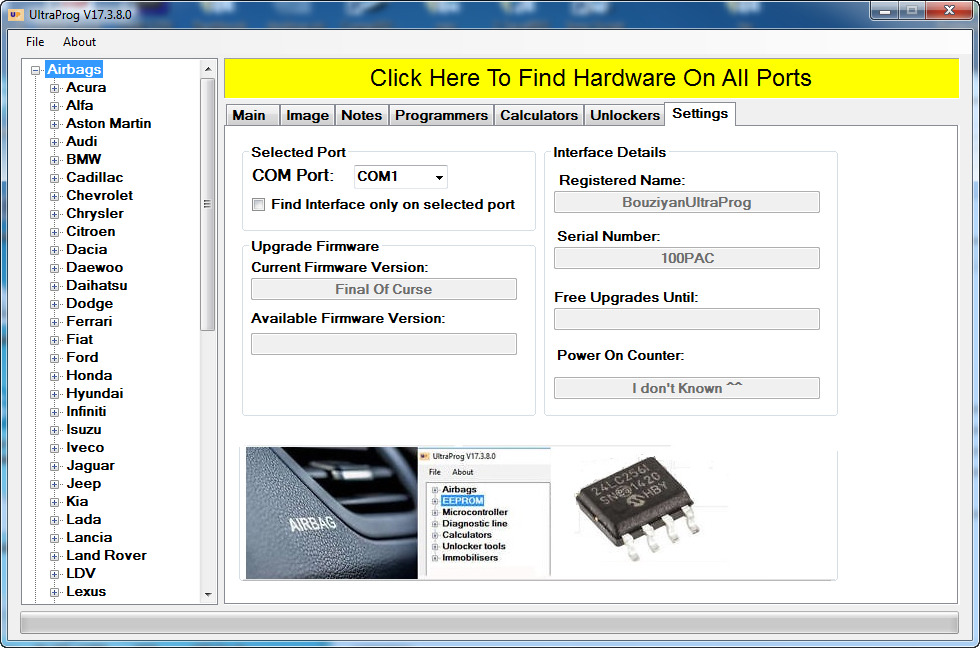Select Jaguar in the tree
The width and height of the screenshot is (980, 648).
(x=91, y=466)
